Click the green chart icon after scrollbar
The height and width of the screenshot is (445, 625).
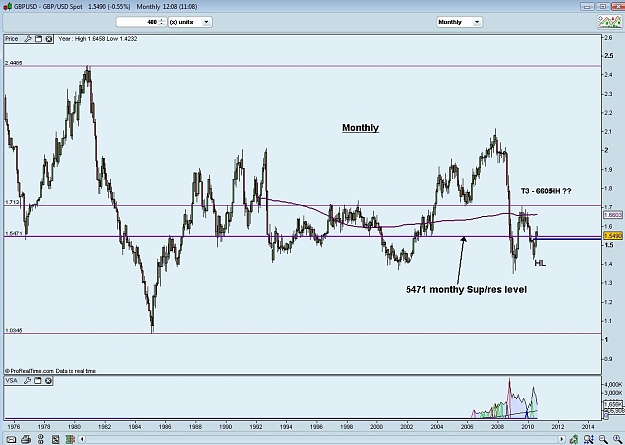(x=574, y=439)
